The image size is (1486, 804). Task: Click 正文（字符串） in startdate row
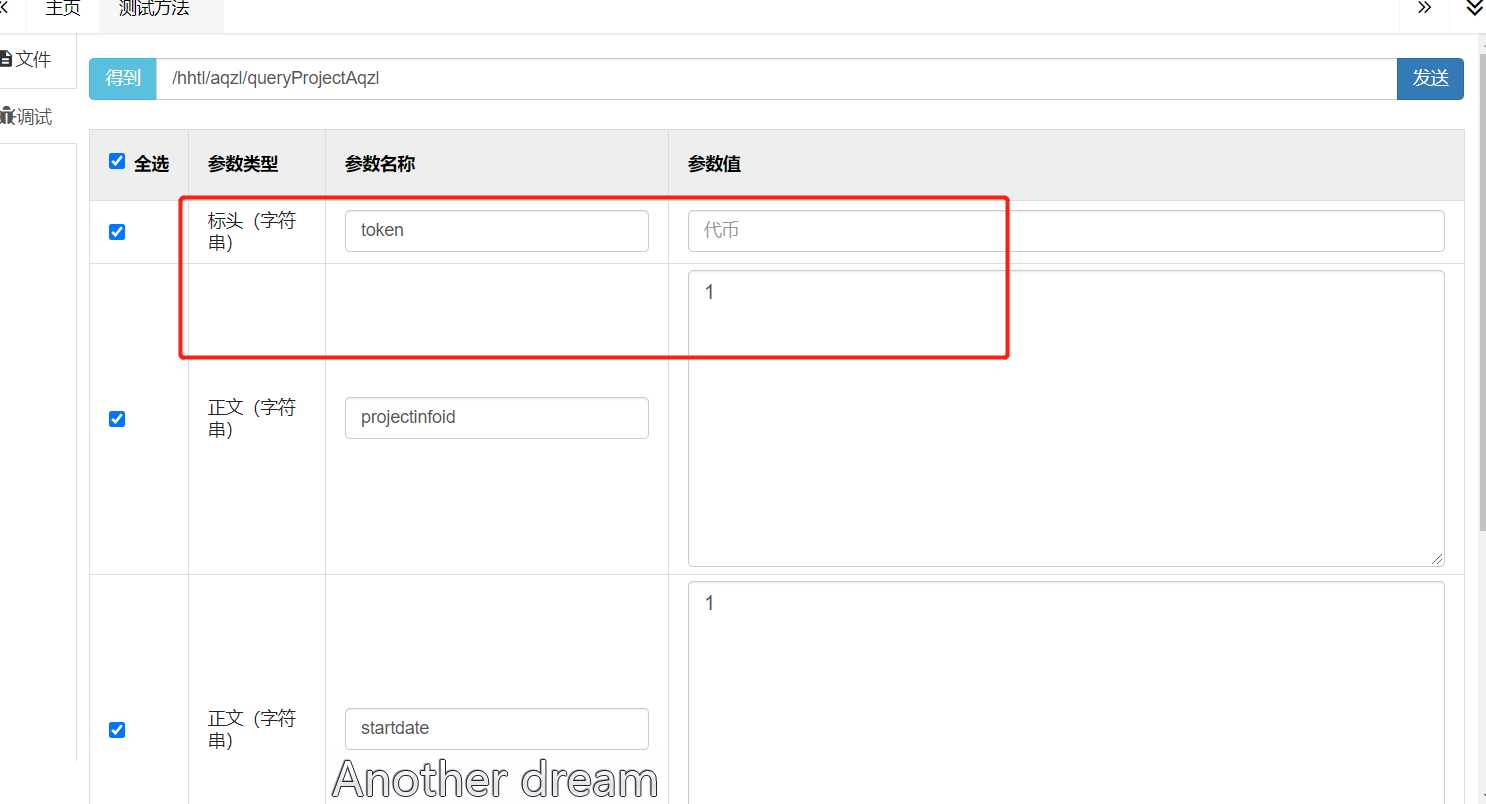(x=252, y=729)
